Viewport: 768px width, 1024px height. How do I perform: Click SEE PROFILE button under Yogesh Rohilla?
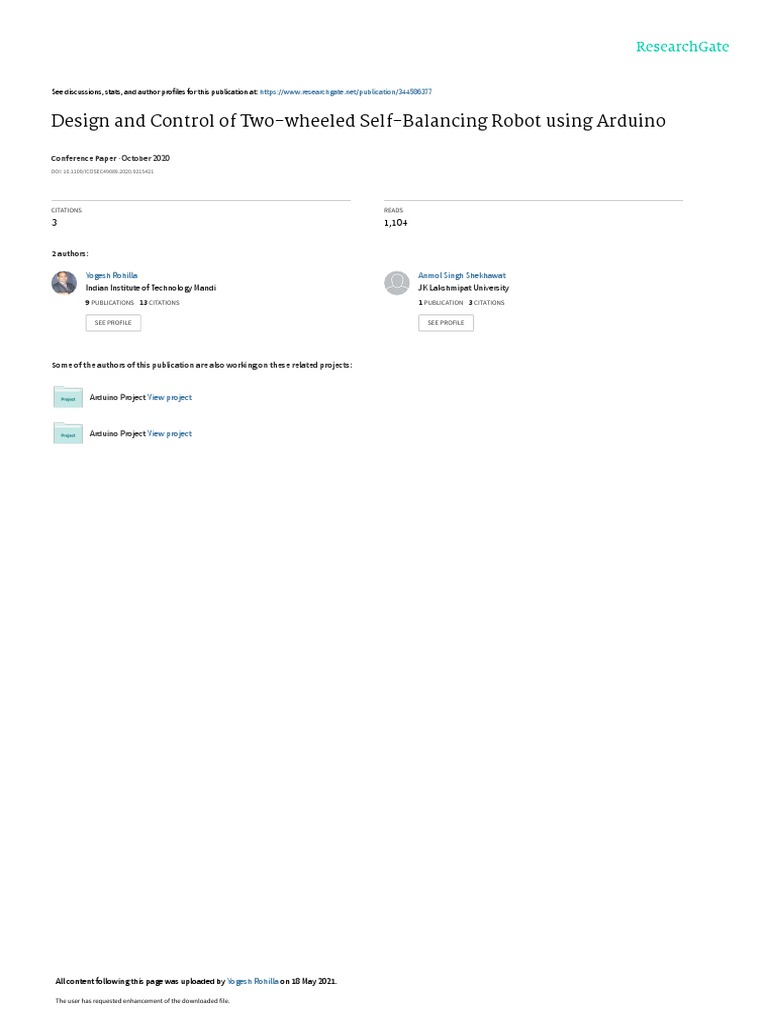(113, 323)
